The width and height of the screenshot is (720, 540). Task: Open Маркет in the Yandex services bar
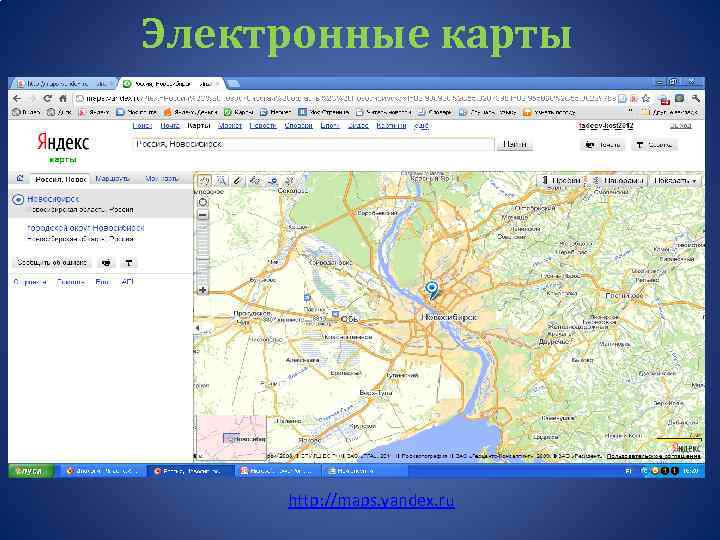tap(230, 125)
